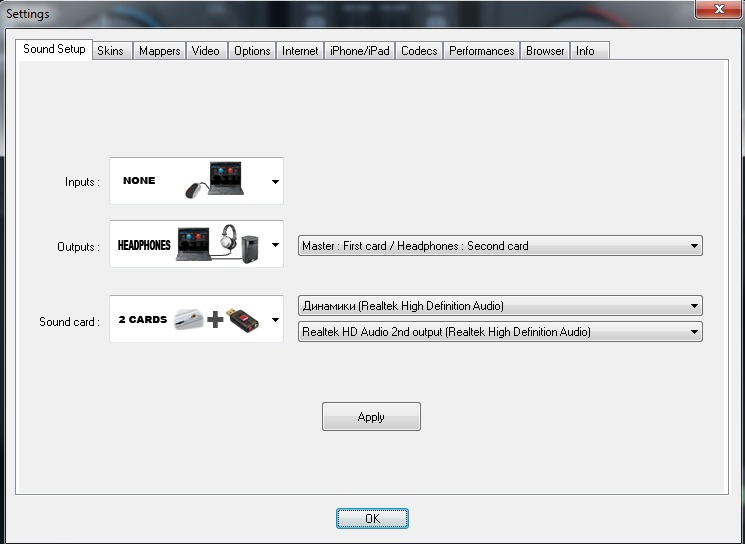Click the laptop image in Outputs
Image resolution: width=745 pixels, height=544 pixels.
193,244
